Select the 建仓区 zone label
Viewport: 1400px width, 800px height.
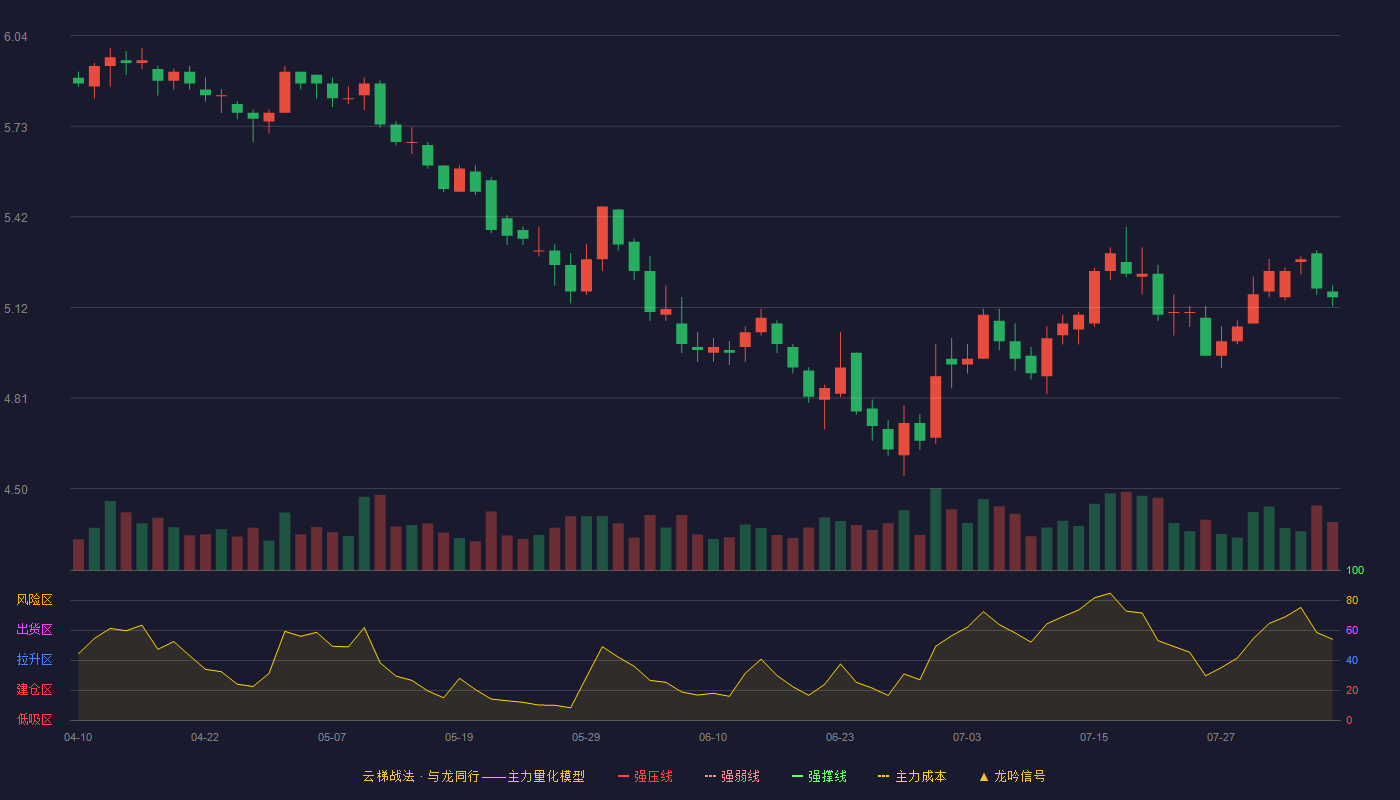pos(34,690)
